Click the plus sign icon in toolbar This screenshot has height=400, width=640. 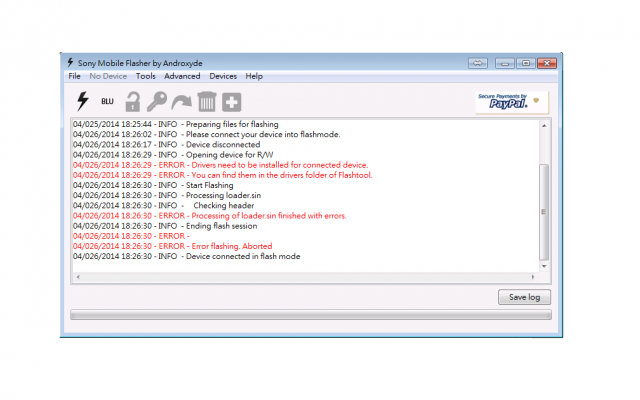231,102
